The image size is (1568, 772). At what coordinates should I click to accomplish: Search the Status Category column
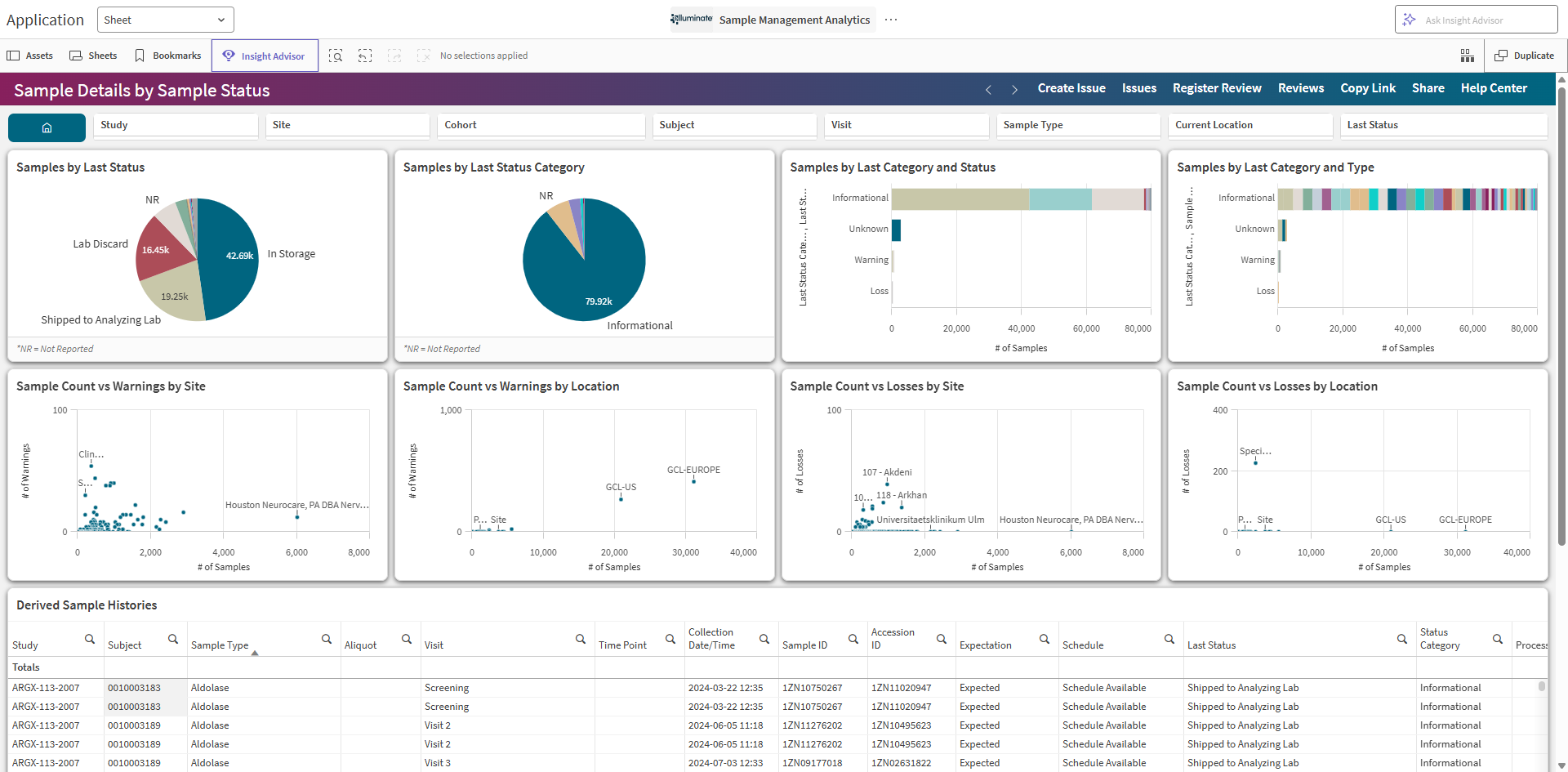click(1498, 639)
